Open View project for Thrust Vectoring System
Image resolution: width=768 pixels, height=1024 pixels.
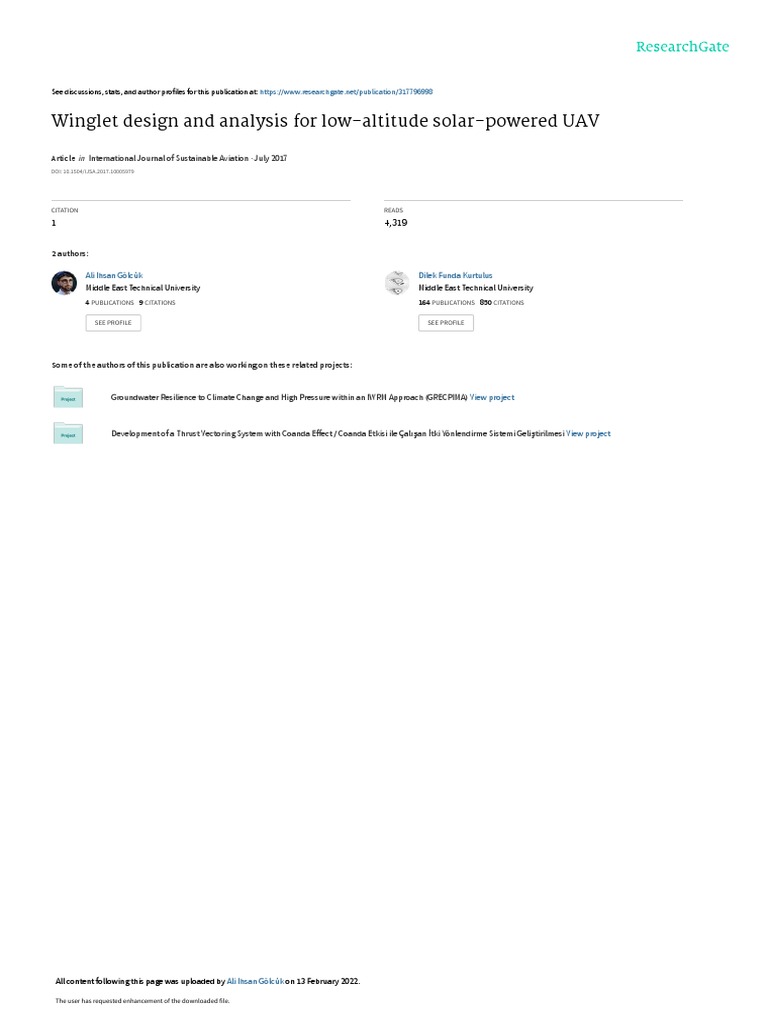coord(588,434)
